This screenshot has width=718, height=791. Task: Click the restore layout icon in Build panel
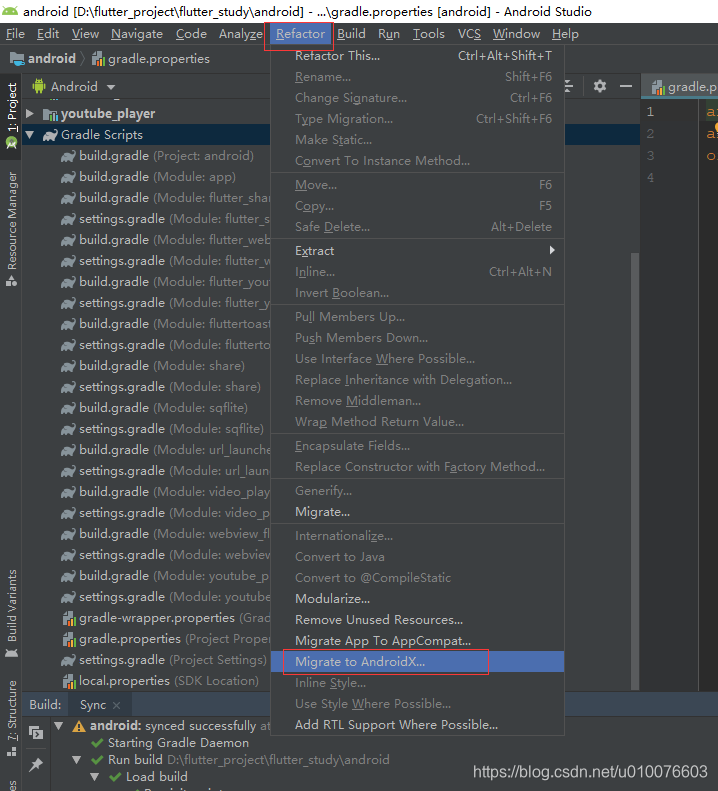pyautogui.click(x=36, y=732)
